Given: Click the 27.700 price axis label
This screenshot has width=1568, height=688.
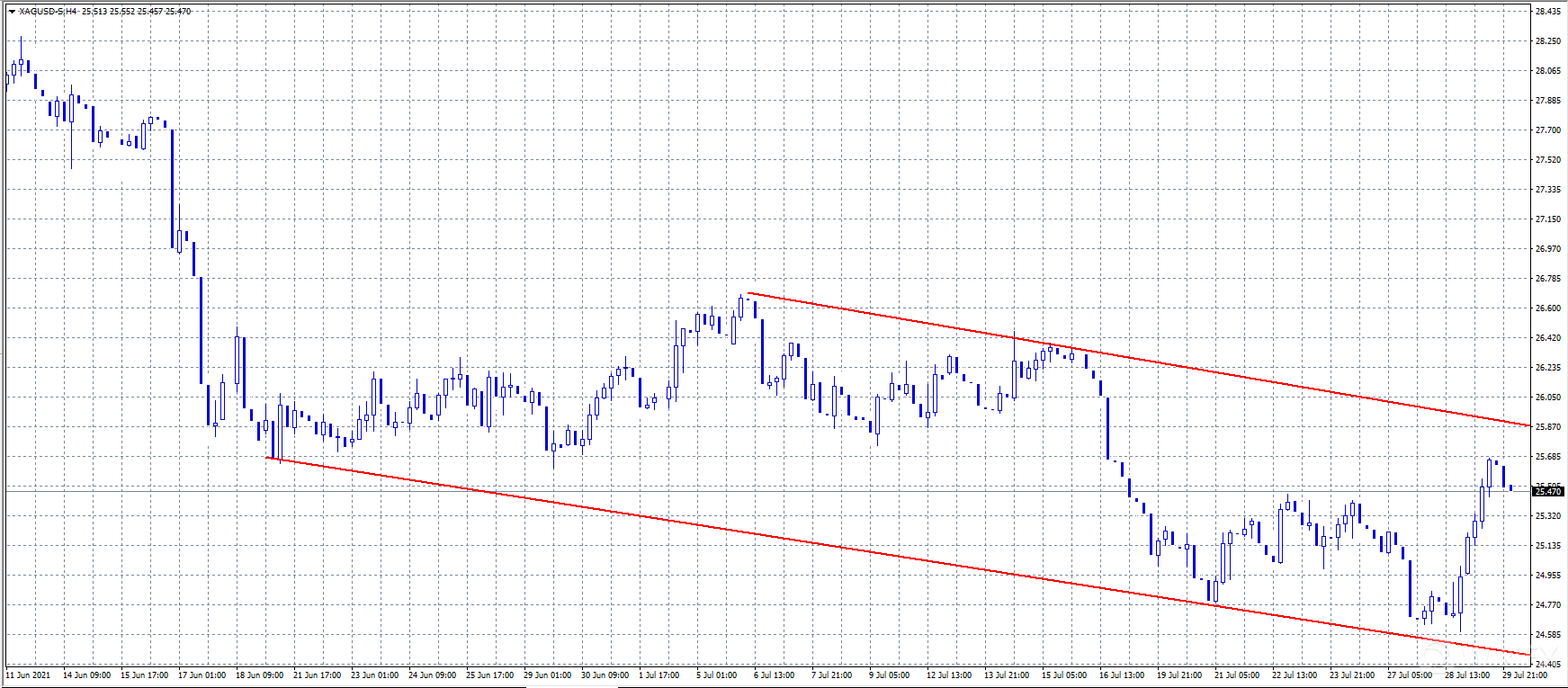Looking at the screenshot, I should 1547,130.
